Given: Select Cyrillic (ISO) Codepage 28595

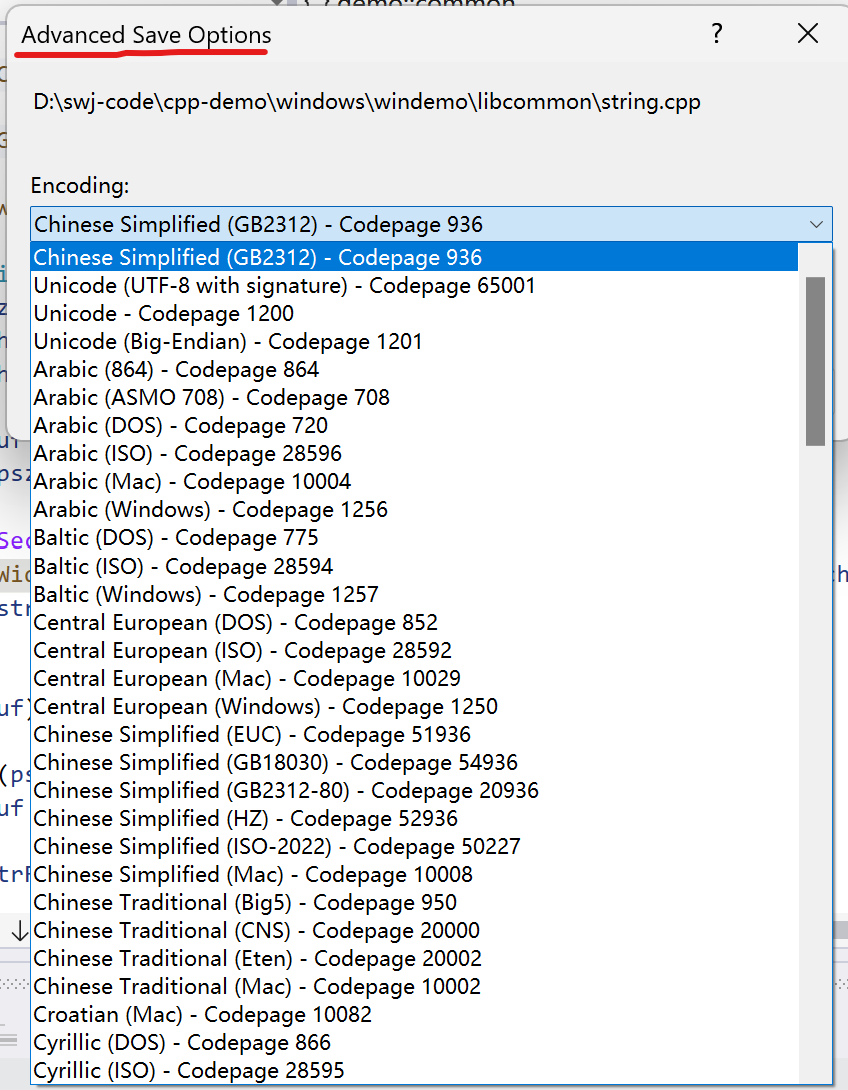Looking at the screenshot, I should 189,1070.
